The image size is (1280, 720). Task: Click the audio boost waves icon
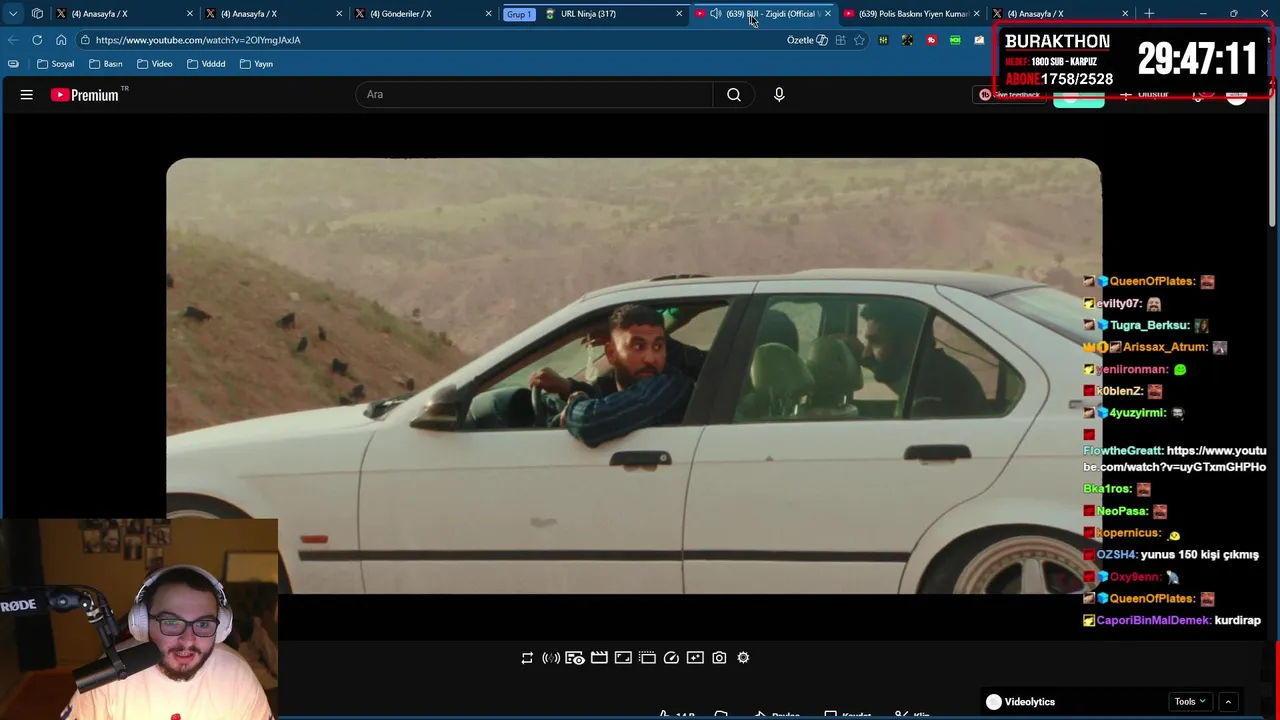(x=551, y=658)
